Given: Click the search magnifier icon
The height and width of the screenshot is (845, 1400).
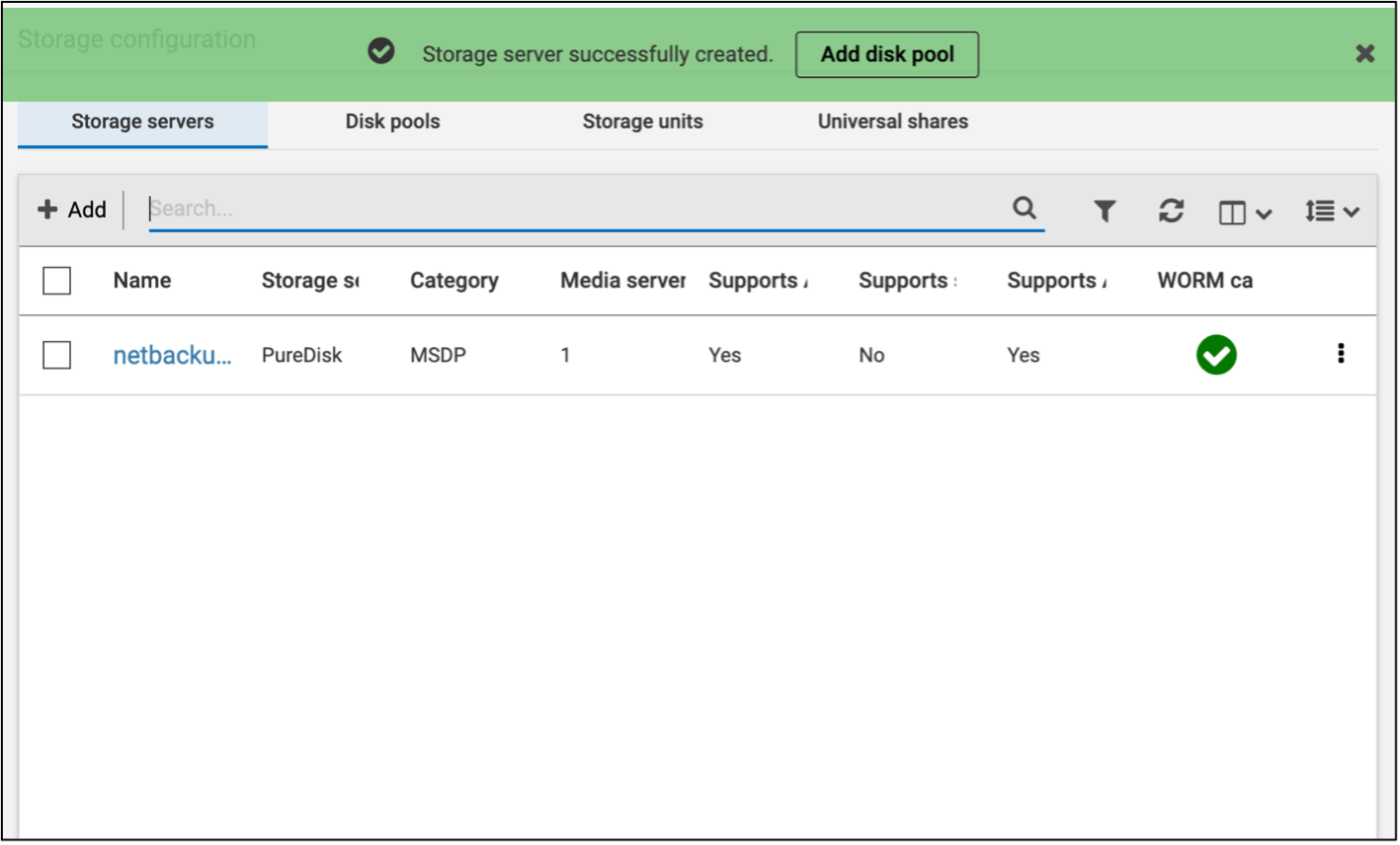Looking at the screenshot, I should tap(1025, 208).
